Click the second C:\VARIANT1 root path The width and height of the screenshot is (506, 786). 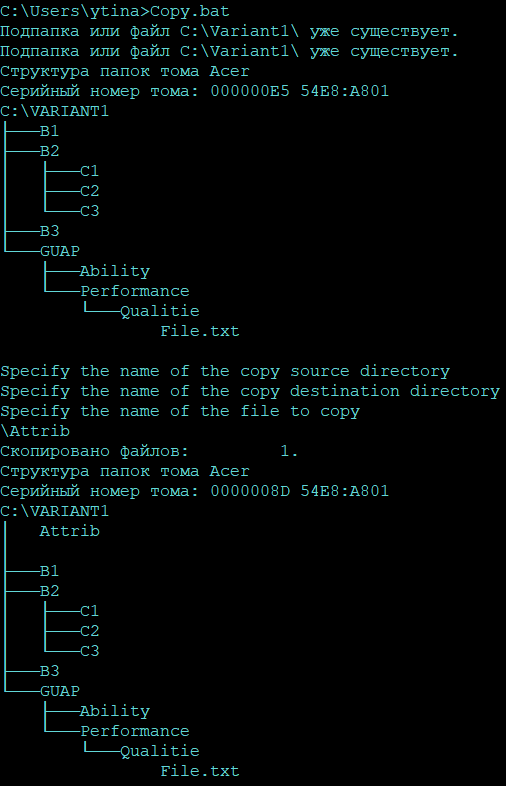tap(55, 511)
